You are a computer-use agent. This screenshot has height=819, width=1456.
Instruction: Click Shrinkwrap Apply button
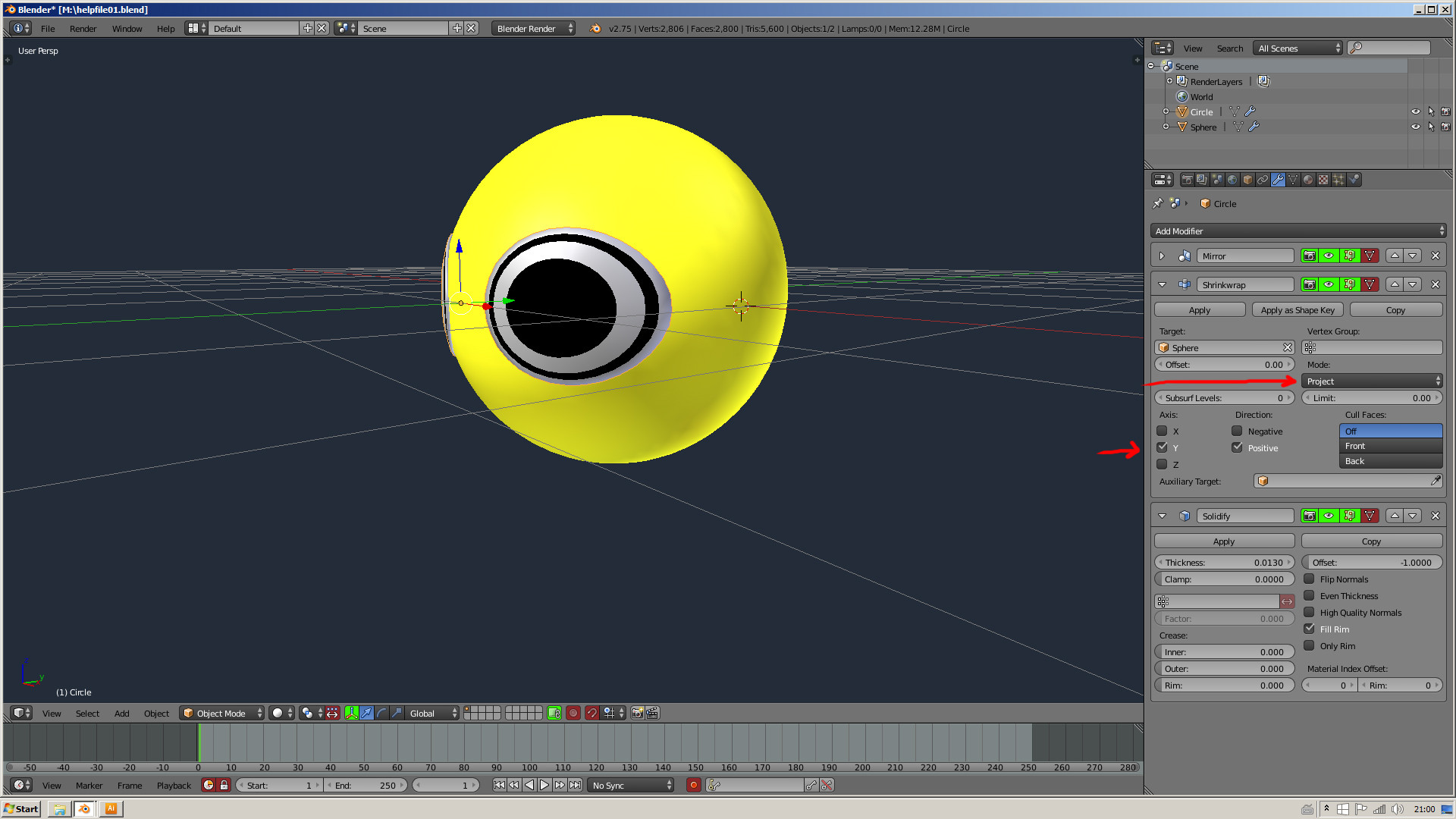(x=1200, y=310)
